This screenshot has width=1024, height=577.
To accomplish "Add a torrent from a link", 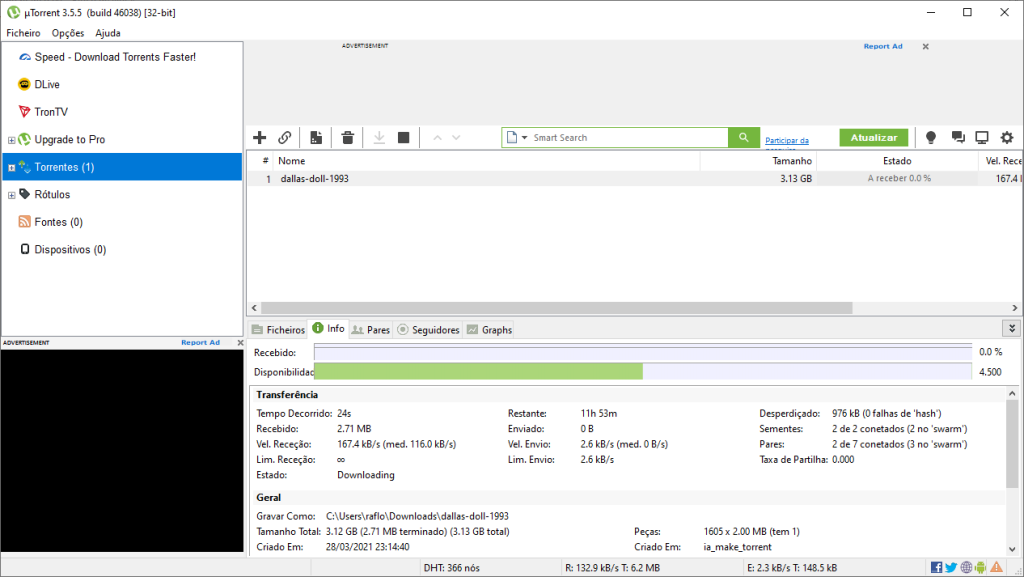I will click(286, 137).
